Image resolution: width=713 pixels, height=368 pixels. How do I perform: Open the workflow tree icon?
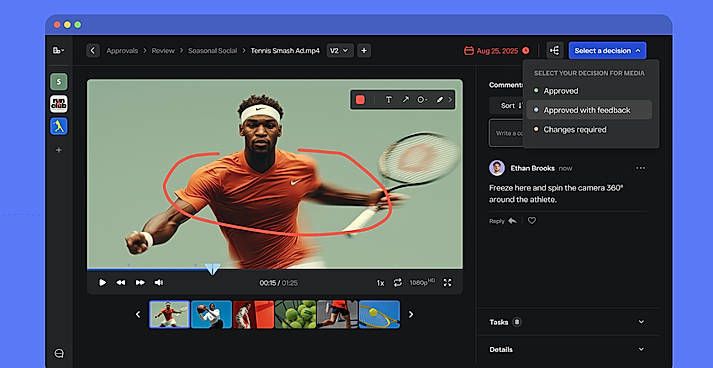[x=555, y=50]
